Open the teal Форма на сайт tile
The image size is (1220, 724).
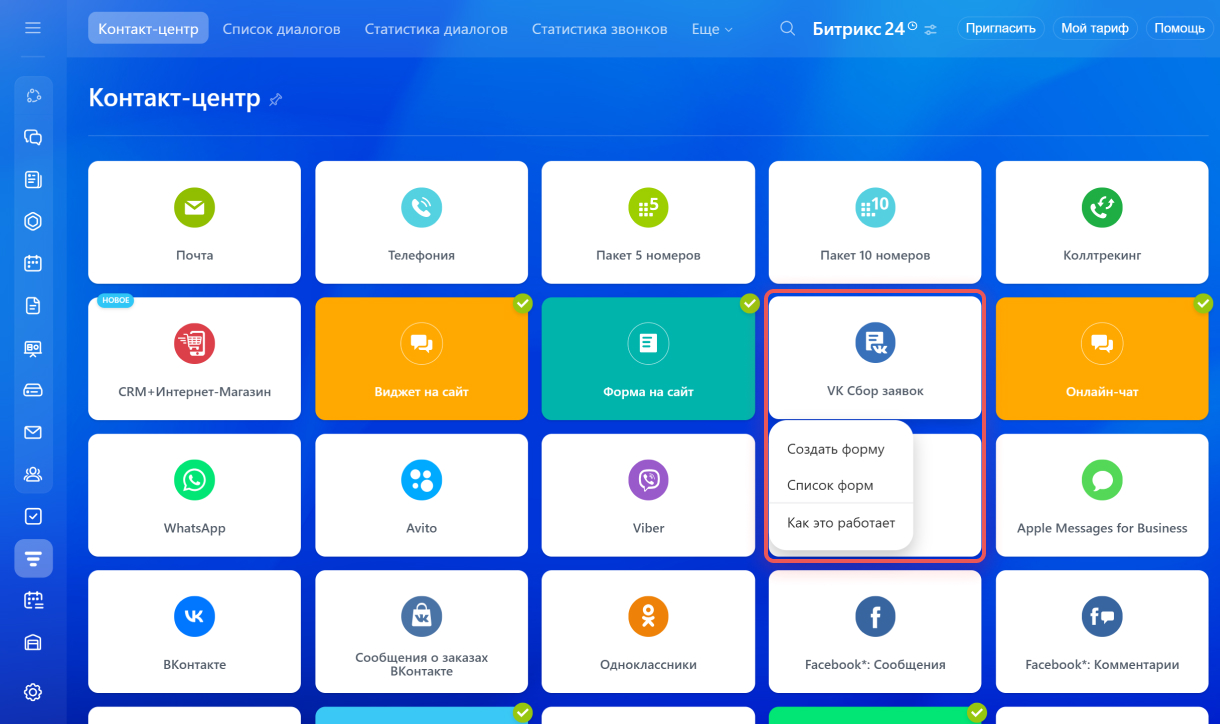648,359
